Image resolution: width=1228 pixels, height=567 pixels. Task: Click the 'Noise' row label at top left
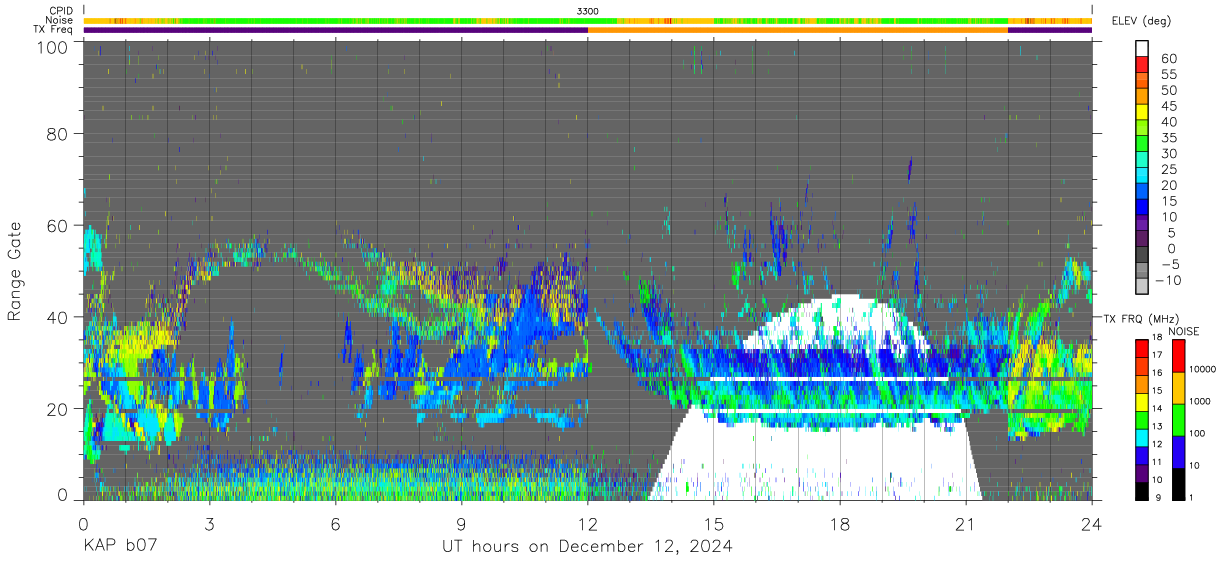(60, 20)
